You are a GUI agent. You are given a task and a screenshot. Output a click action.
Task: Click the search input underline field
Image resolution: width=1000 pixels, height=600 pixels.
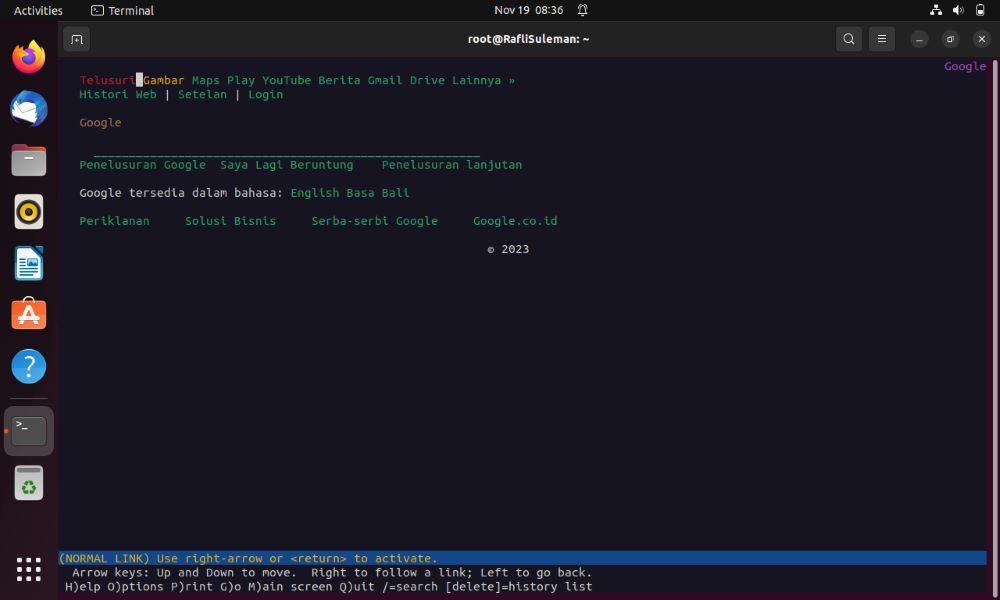(x=286, y=153)
